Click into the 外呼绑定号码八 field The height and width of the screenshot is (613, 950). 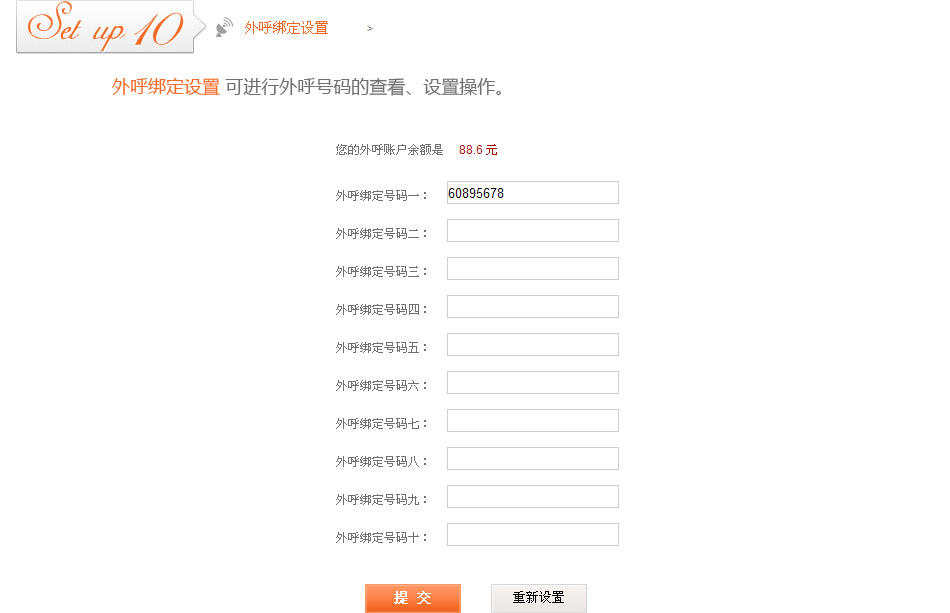(532, 459)
